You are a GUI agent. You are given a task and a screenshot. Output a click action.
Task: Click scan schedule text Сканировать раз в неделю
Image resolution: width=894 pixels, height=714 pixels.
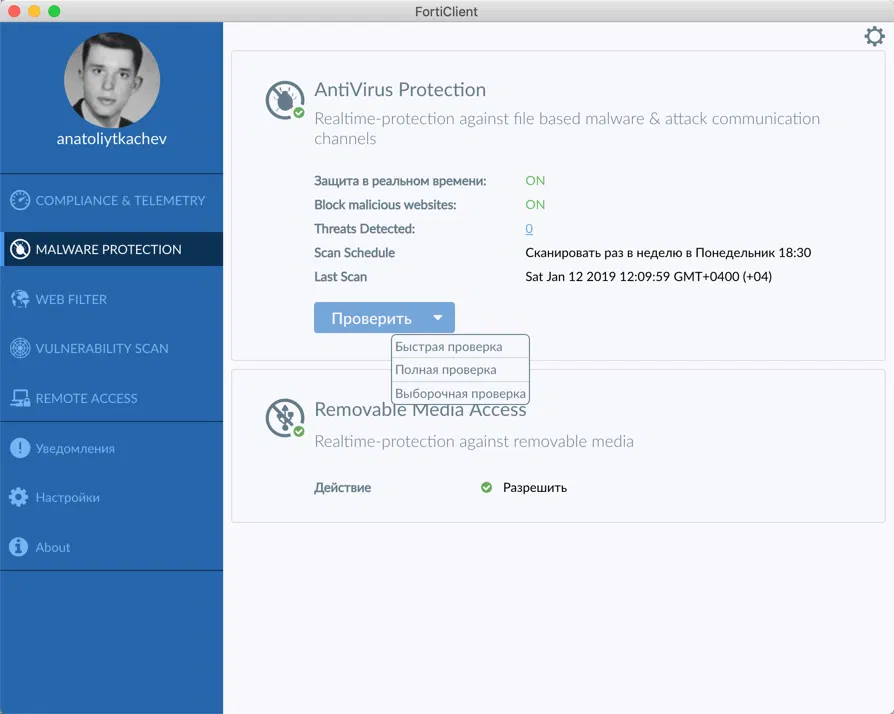tap(668, 253)
